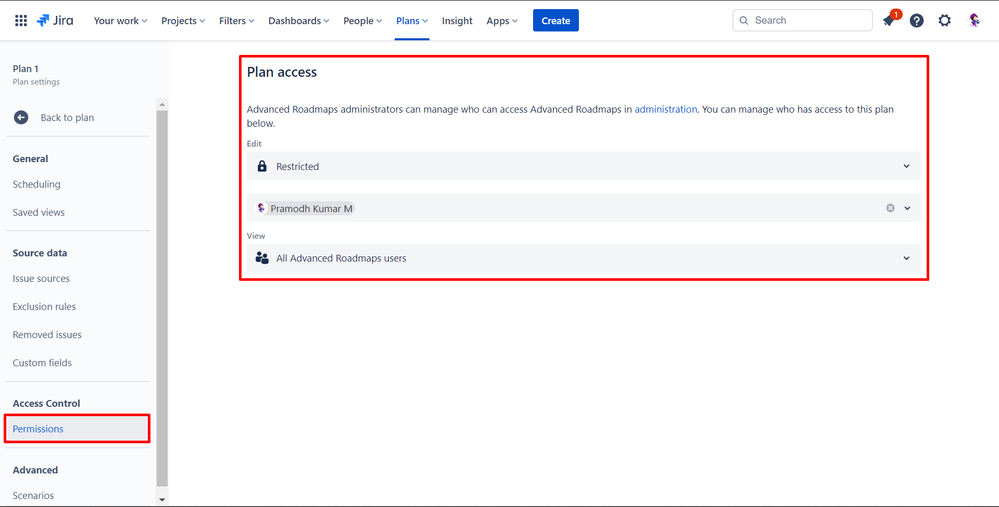Open the People menu
This screenshot has height=507, width=999.
[363, 20]
